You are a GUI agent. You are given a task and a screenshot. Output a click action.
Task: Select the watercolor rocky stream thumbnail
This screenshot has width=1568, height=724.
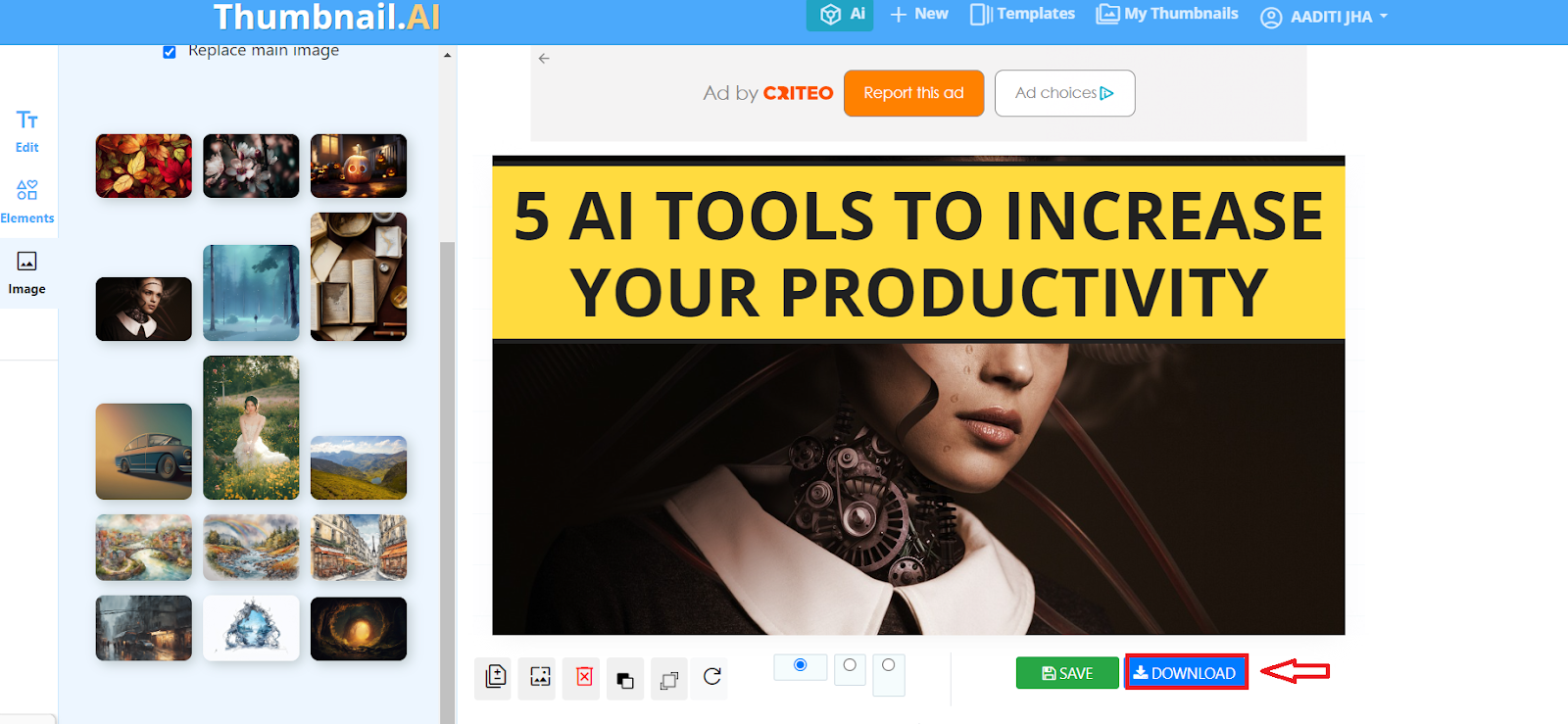(251, 548)
